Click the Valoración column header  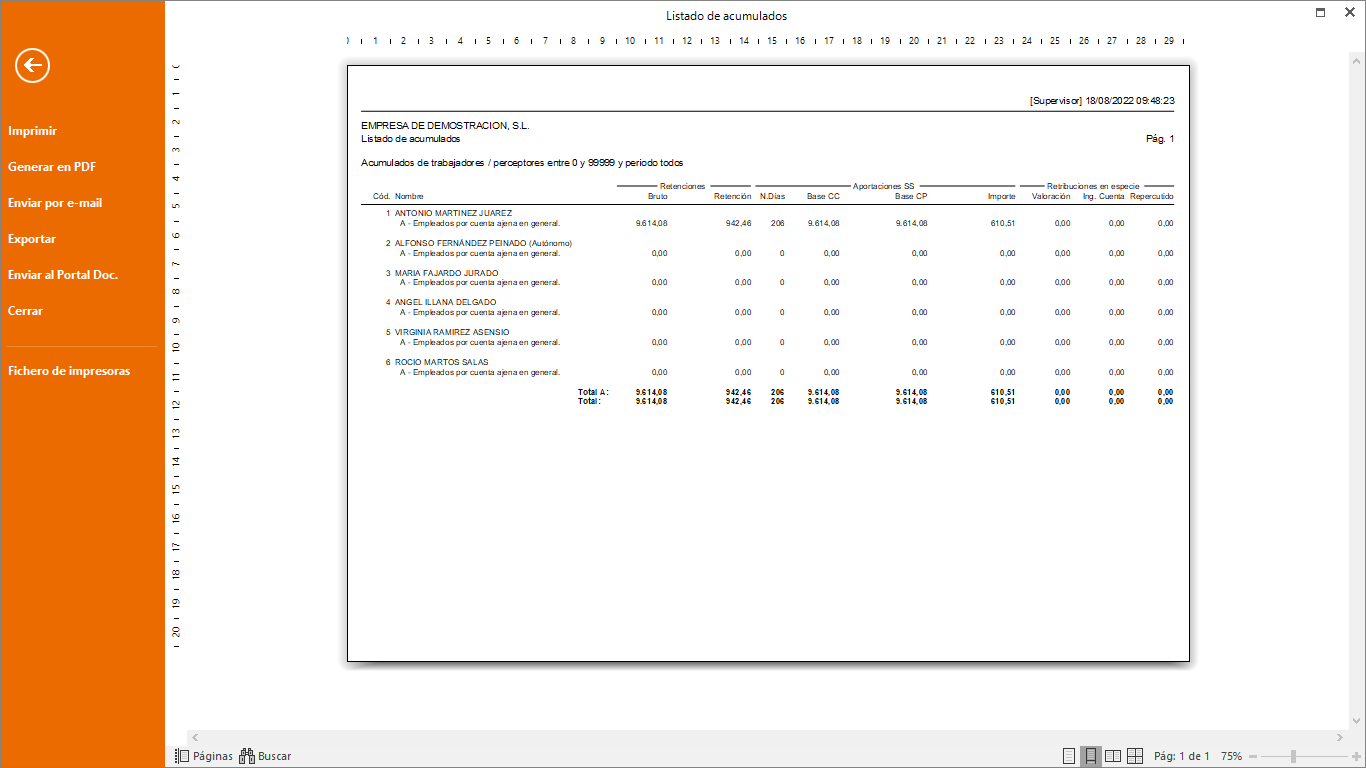[x=1051, y=196]
